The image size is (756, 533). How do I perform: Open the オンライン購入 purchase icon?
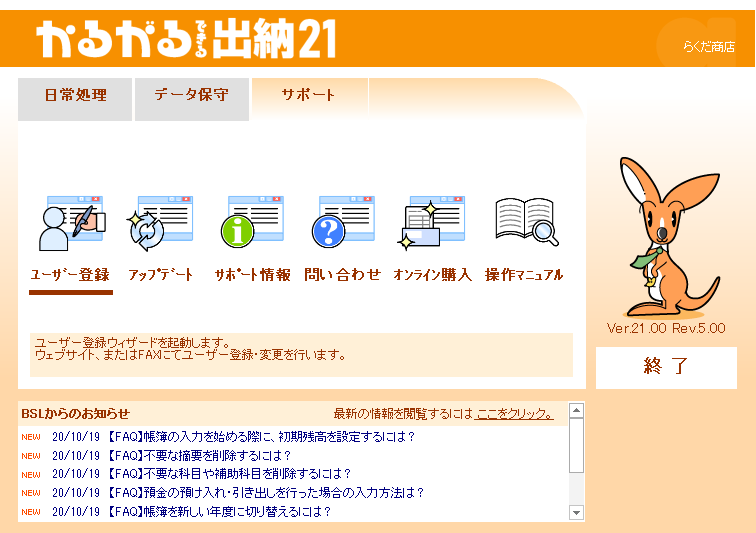[432, 223]
